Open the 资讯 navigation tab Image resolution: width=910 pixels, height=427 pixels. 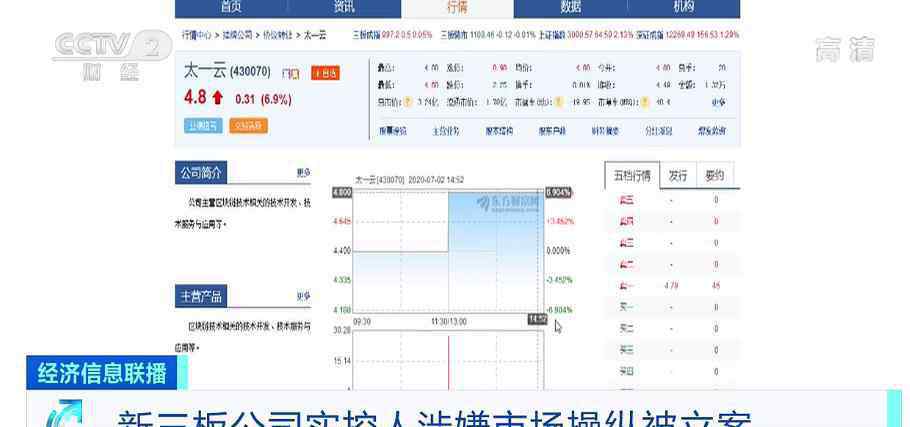(x=344, y=8)
